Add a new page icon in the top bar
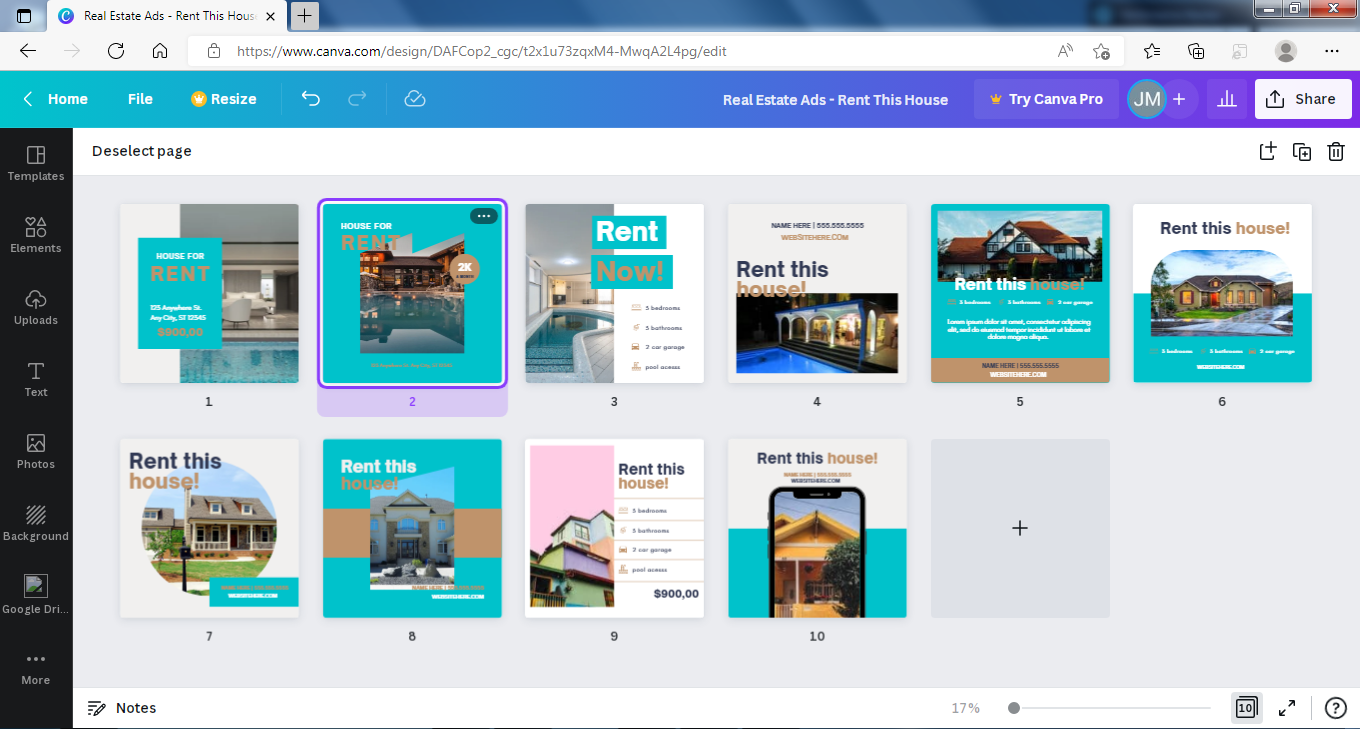This screenshot has height=729, width=1360. click(x=1268, y=151)
